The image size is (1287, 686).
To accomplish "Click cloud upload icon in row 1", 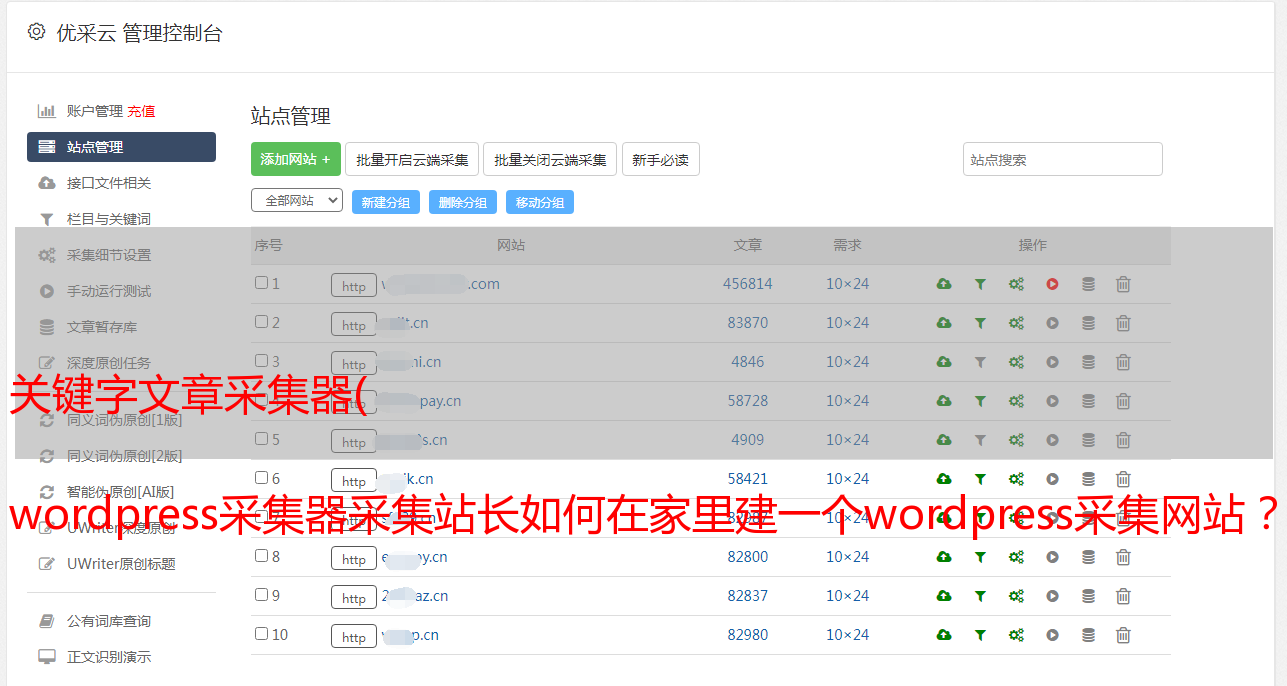I will point(944,284).
